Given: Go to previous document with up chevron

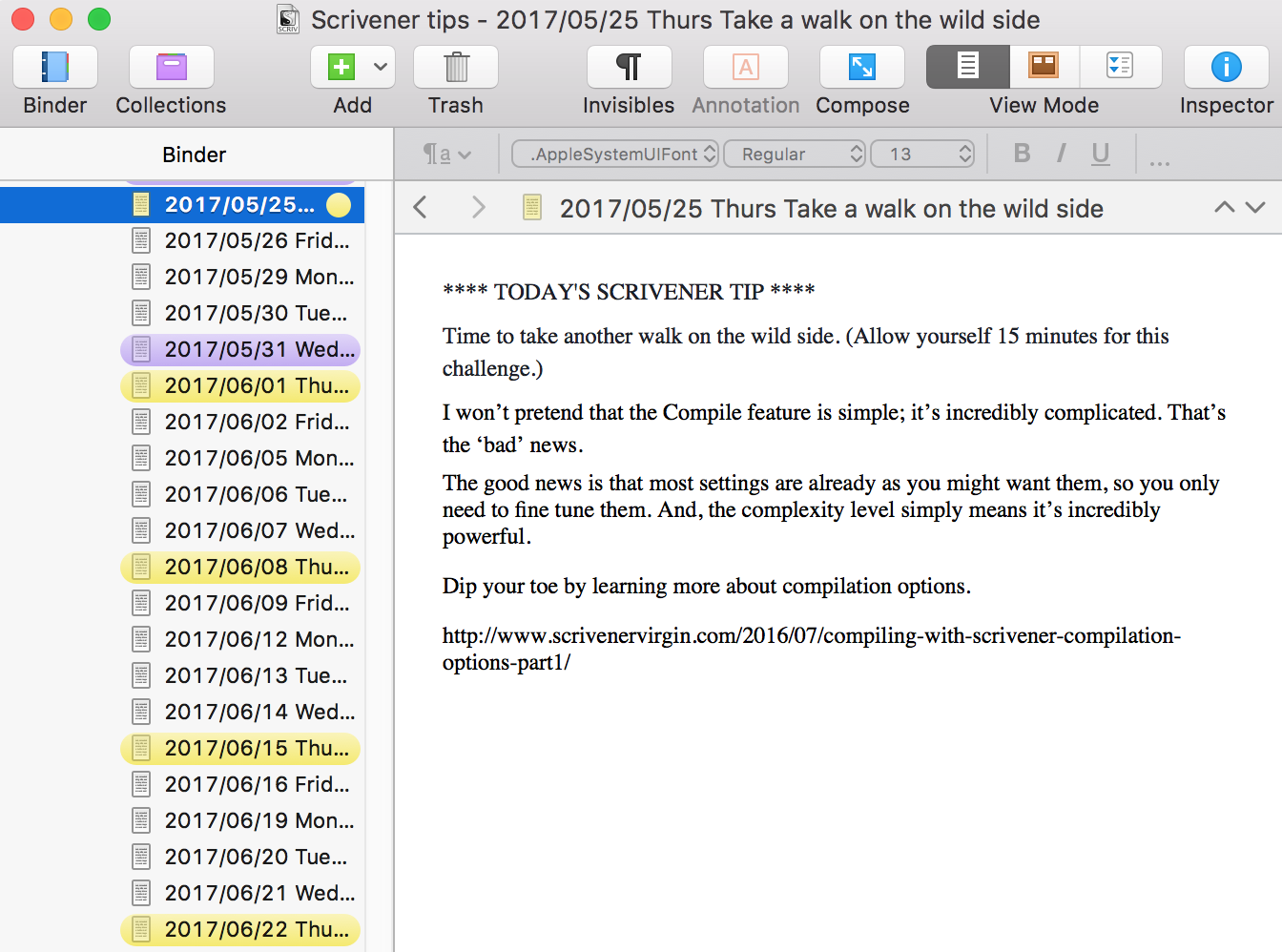Looking at the screenshot, I should click(x=1225, y=207).
